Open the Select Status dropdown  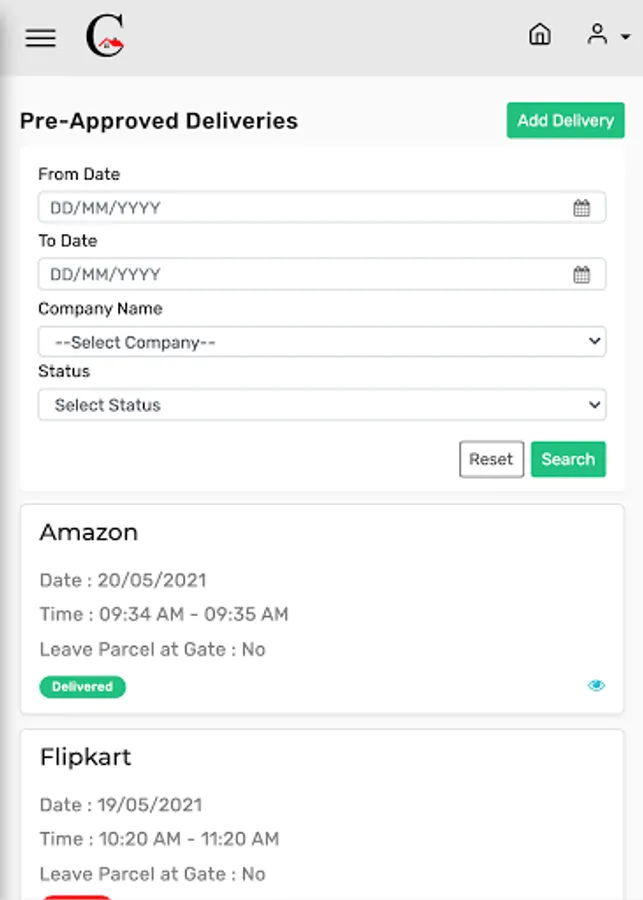tap(321, 405)
